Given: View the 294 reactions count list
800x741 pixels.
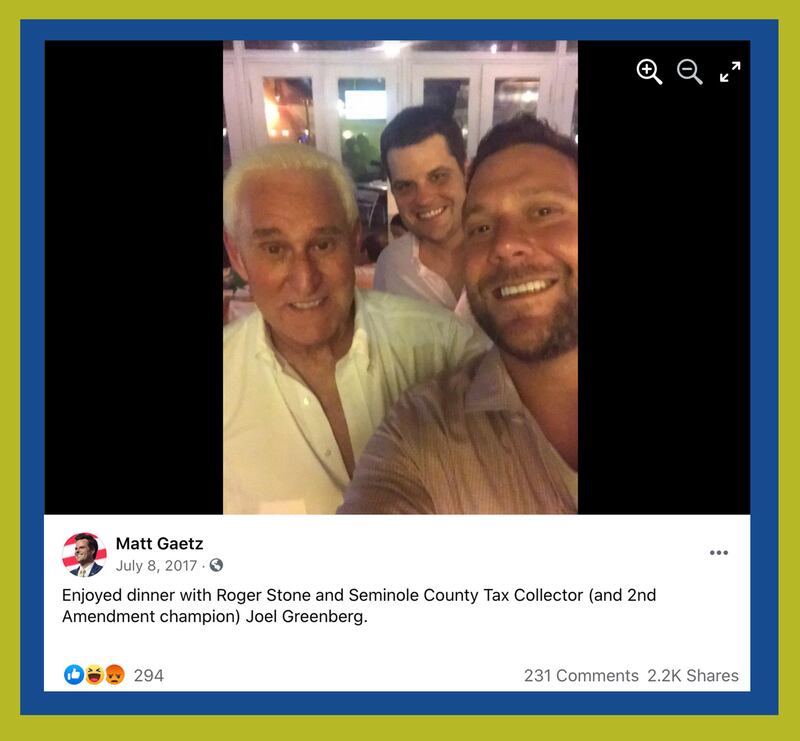Looking at the screenshot, I should pyautogui.click(x=148, y=675).
